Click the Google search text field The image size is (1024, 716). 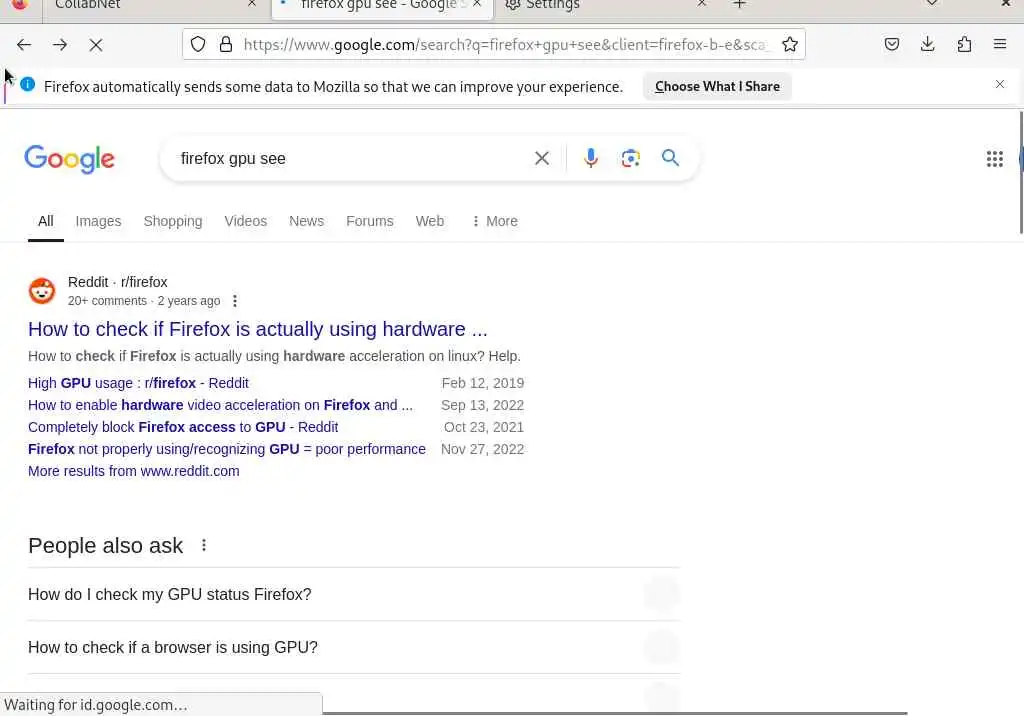pos(353,159)
